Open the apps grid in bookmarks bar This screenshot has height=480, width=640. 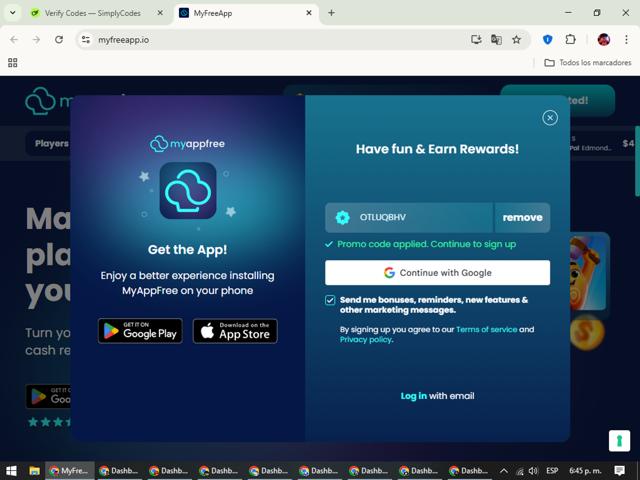[x=13, y=62]
